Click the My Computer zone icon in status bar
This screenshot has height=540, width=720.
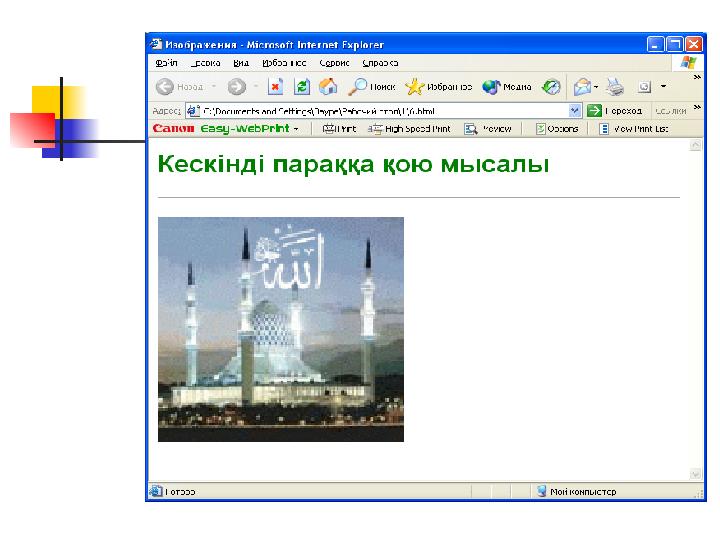542,491
